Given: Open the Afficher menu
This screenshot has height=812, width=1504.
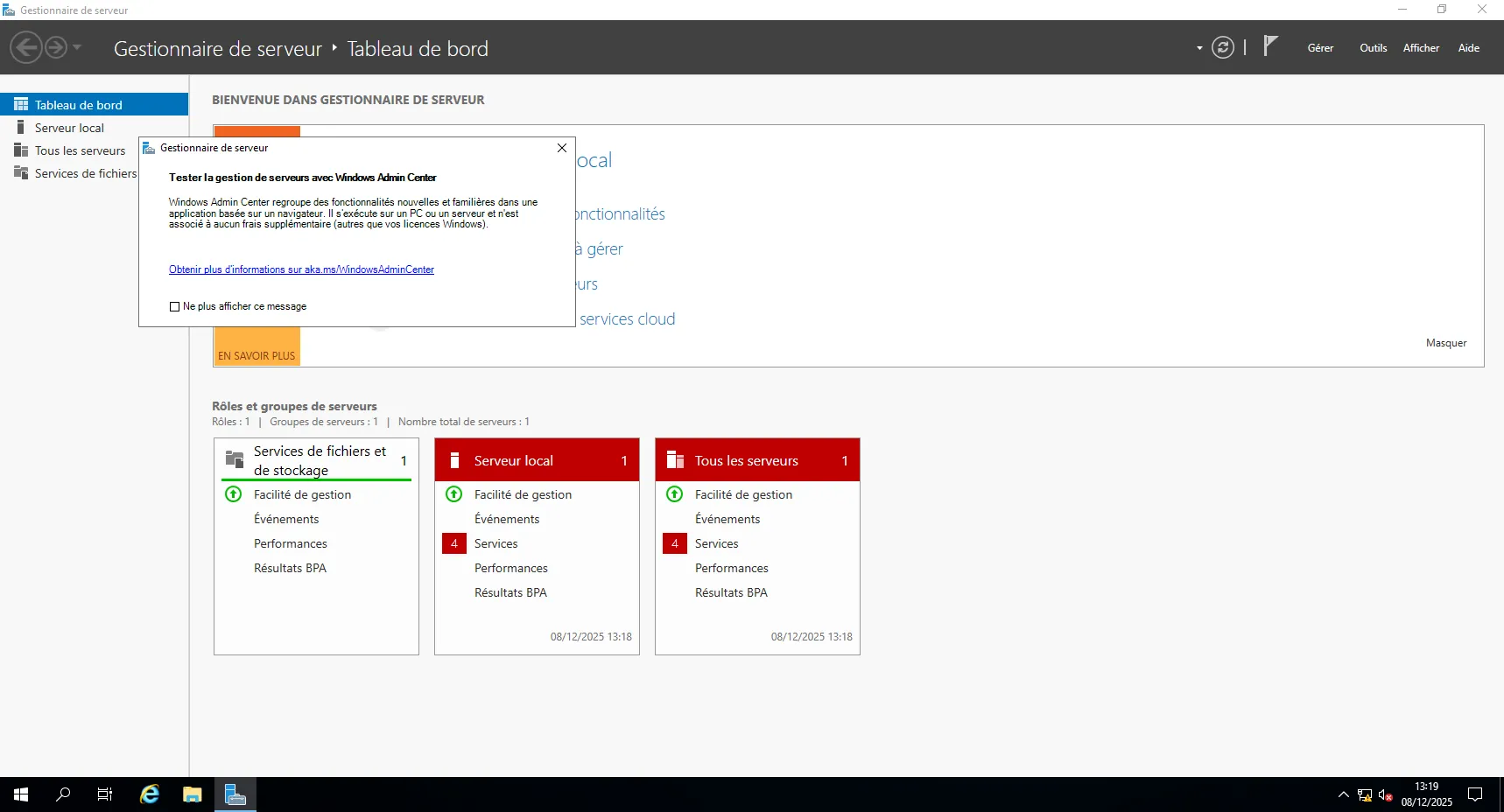Looking at the screenshot, I should pyautogui.click(x=1421, y=48).
